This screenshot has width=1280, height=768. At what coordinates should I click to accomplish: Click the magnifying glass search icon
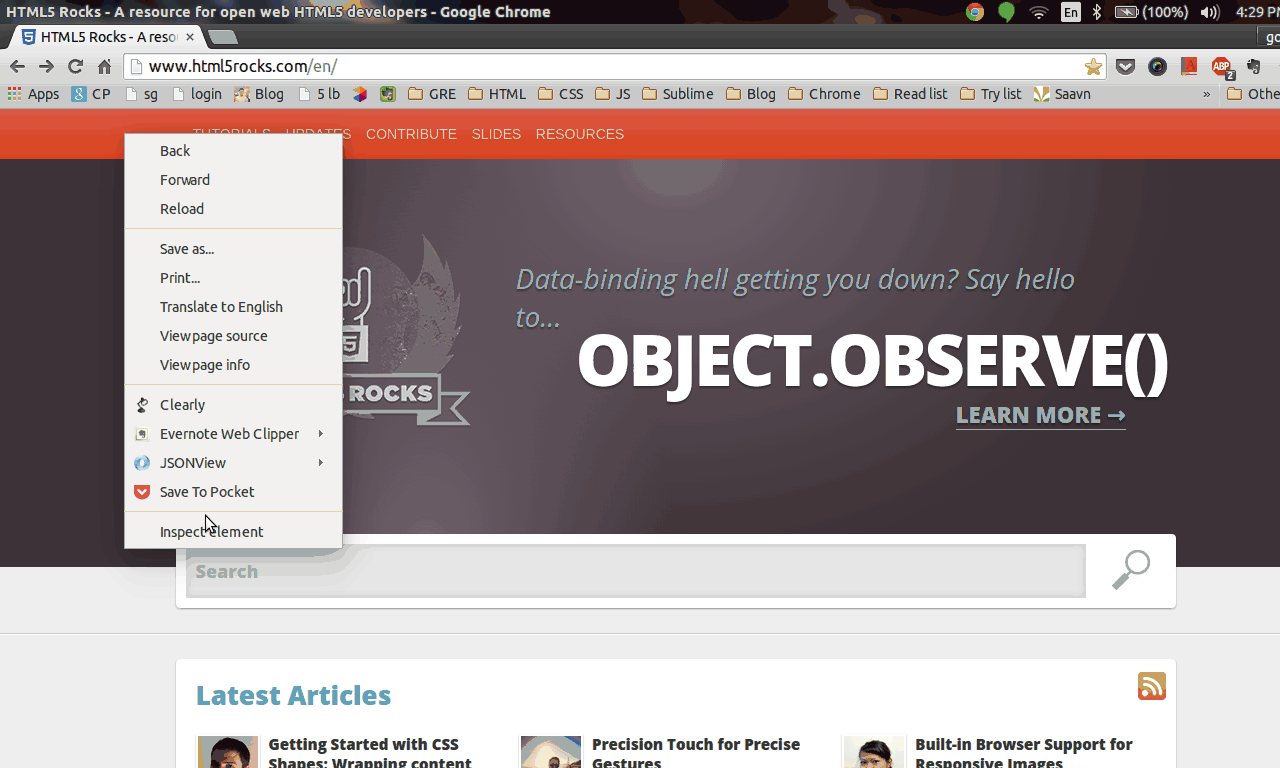pyautogui.click(x=1130, y=570)
